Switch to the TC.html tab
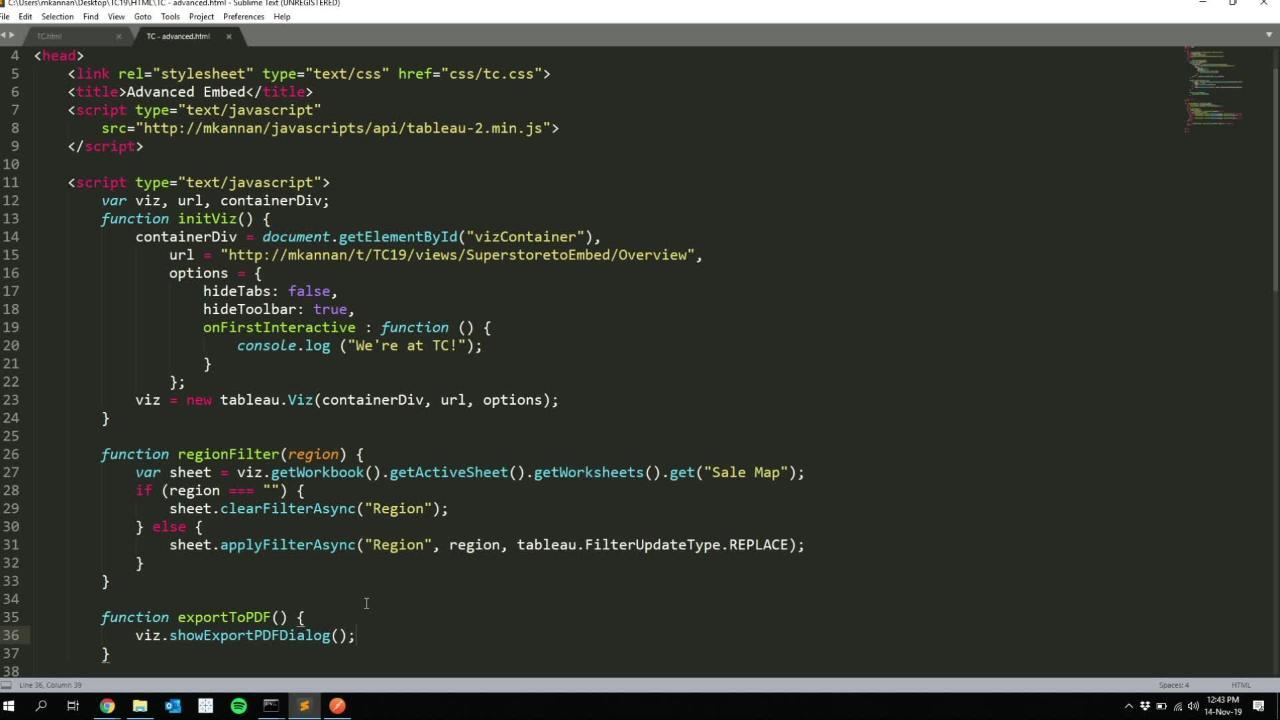Screen dimensions: 1280x720 (50, 36)
